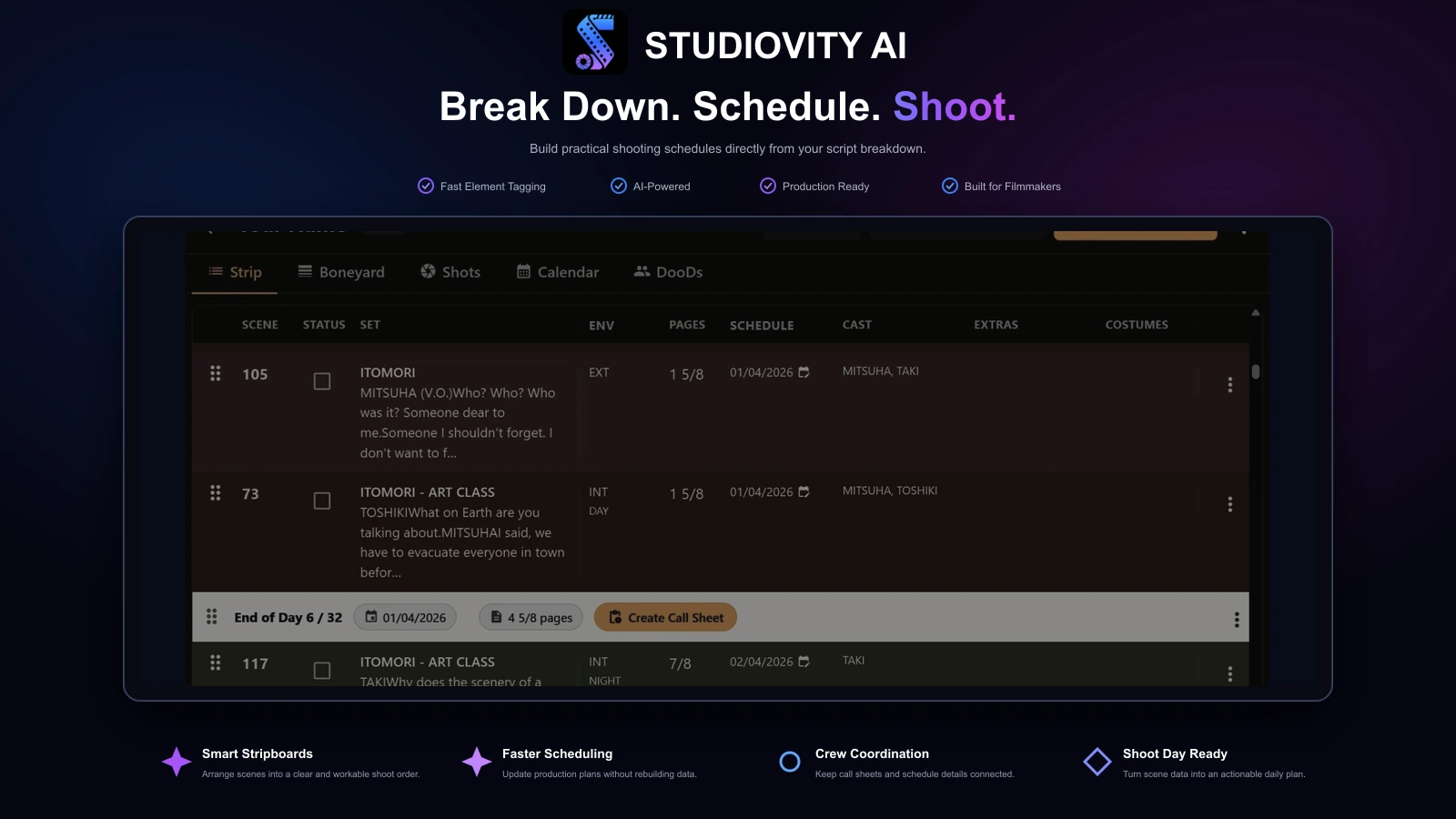Click scene number 117
1456x819 pixels.
pyautogui.click(x=255, y=663)
